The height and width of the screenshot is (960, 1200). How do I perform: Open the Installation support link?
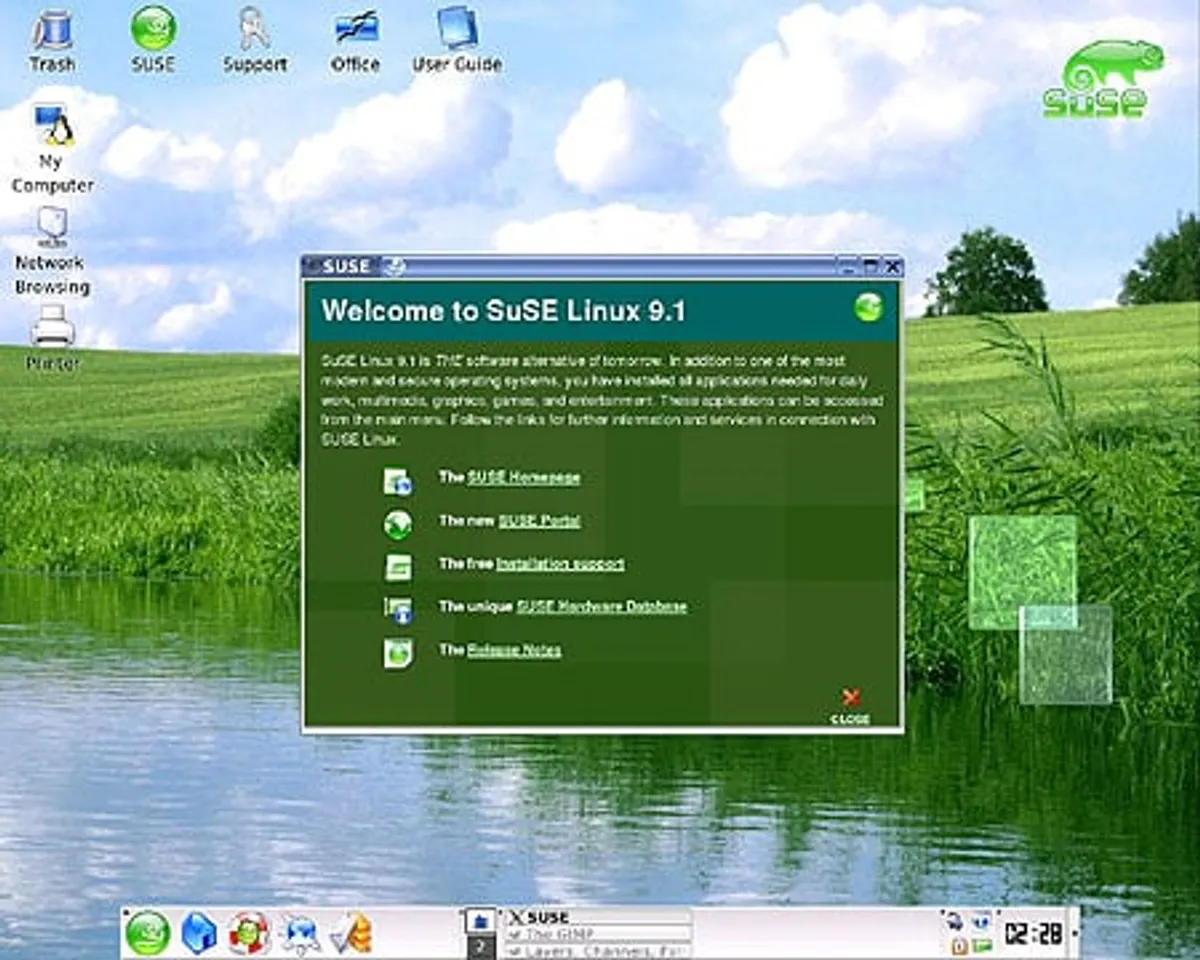[560, 564]
